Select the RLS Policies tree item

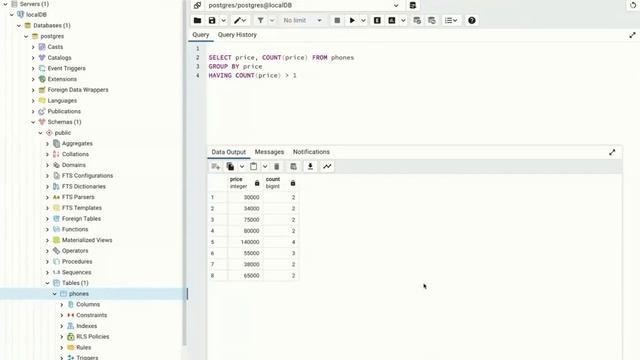pos(93,337)
